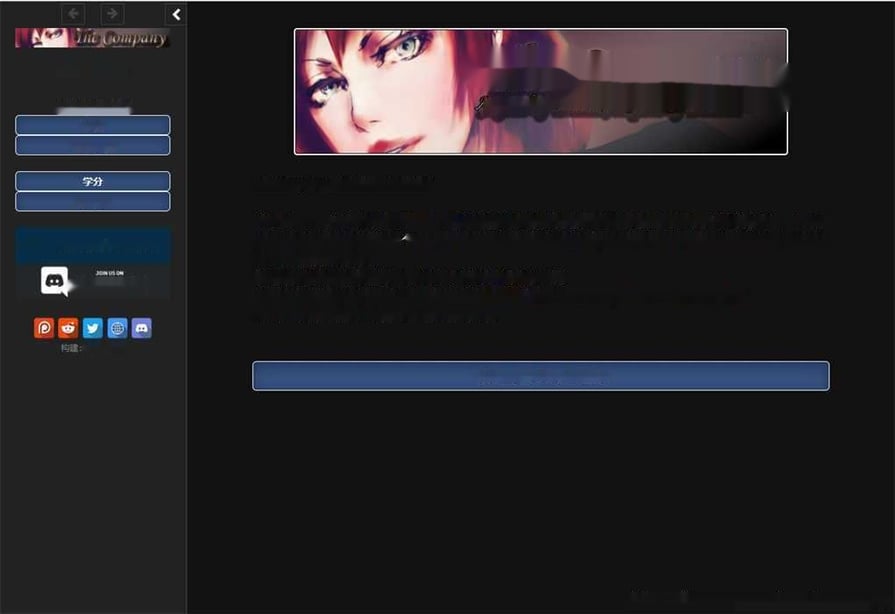This screenshot has height=614, width=895.
Task: Select the second navigation button in the sidebar
Action: pyautogui.click(x=92, y=144)
